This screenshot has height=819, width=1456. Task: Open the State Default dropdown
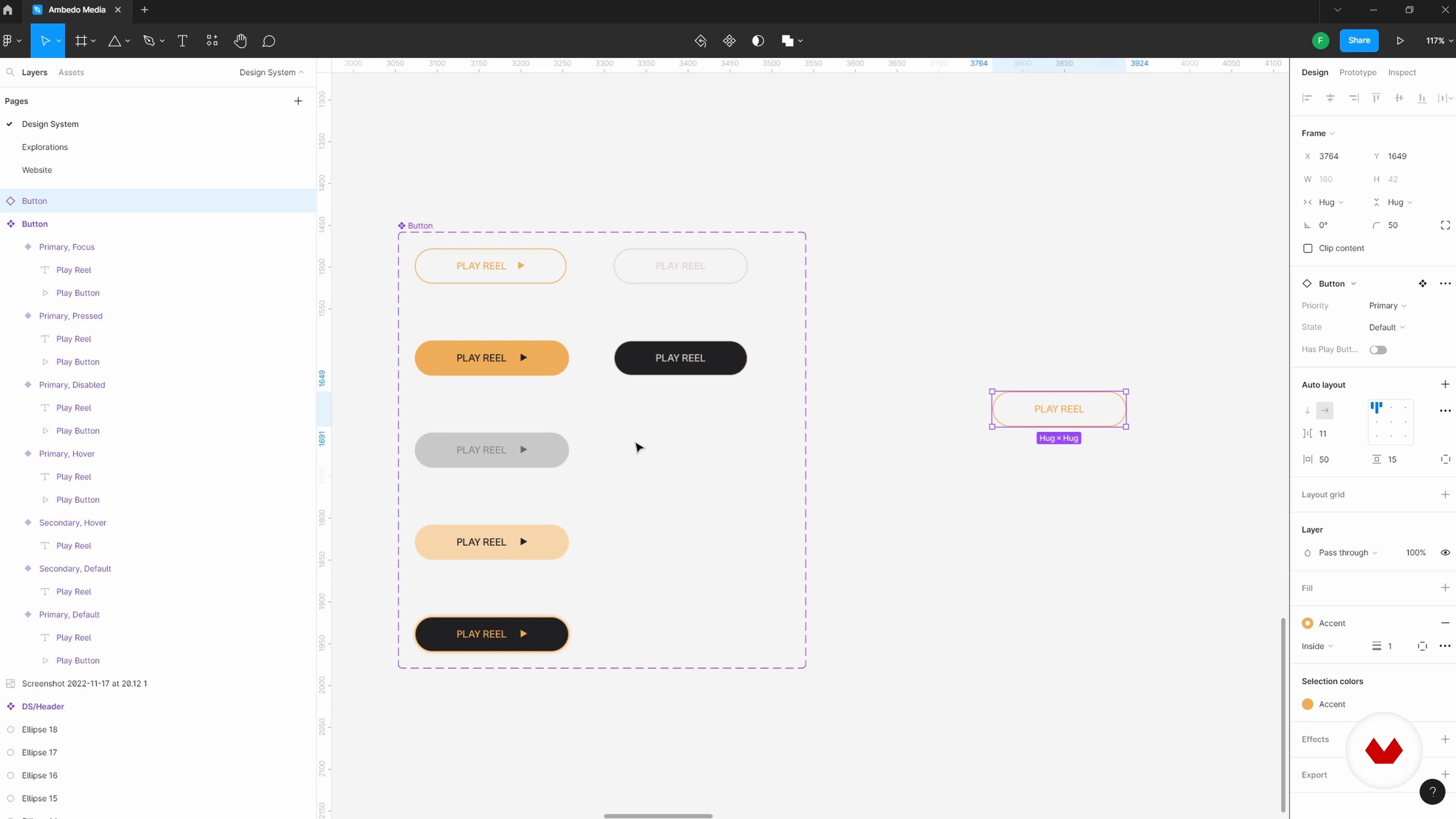pyautogui.click(x=1387, y=327)
